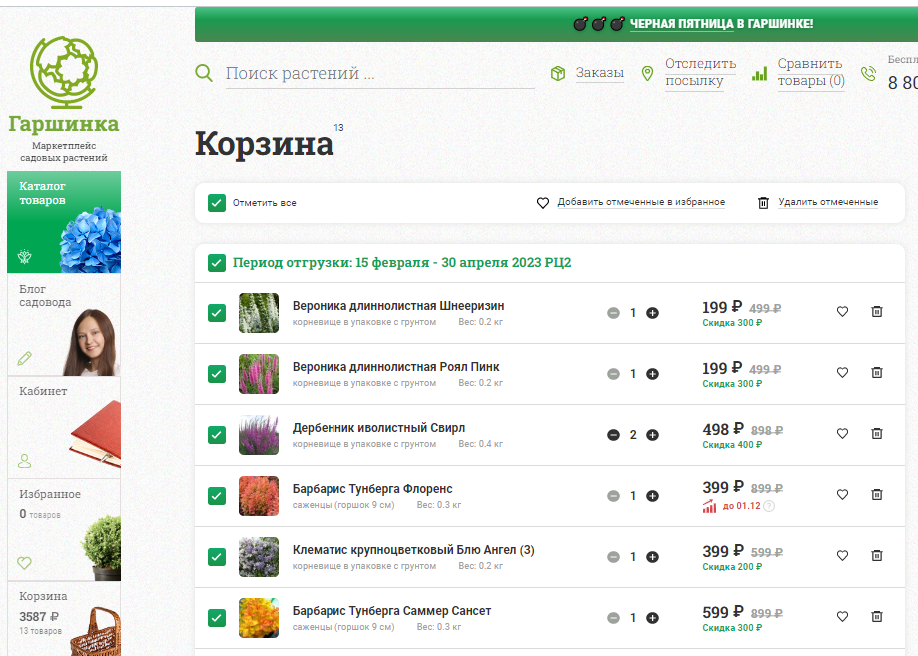Open Блог садовода in the sidebar
Screen dimensions: 918x656
(x=64, y=324)
